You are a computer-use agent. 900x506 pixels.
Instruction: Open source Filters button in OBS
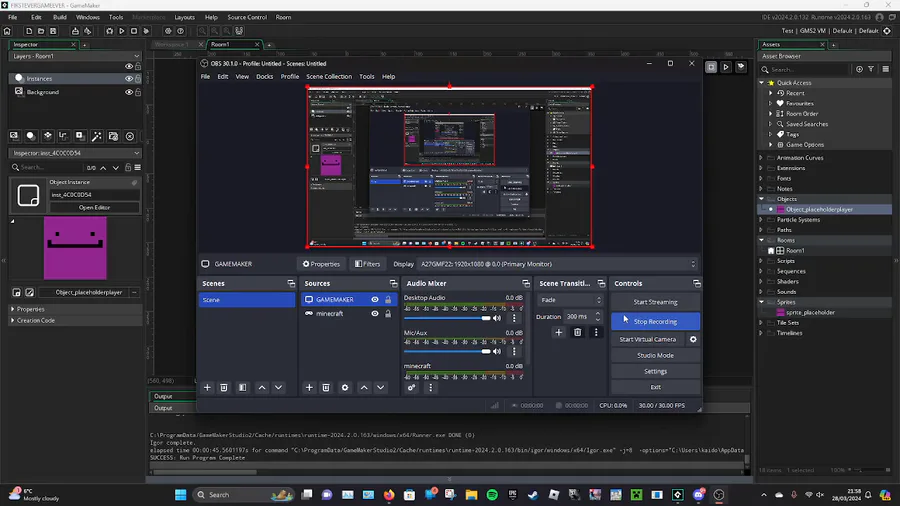click(367, 264)
